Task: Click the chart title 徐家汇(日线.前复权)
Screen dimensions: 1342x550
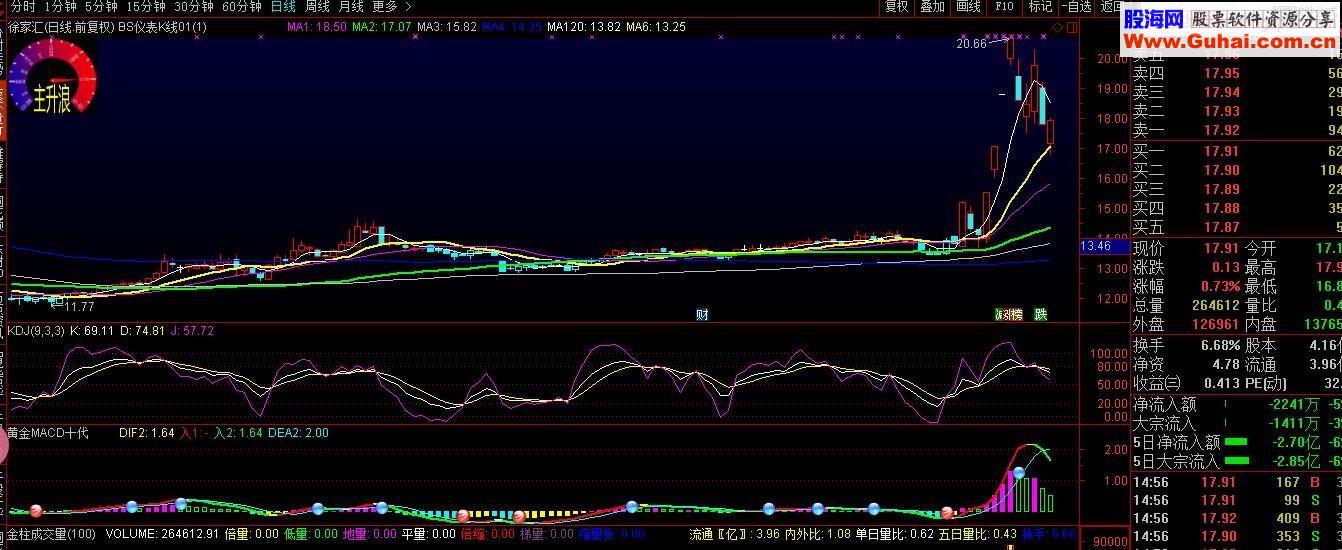Action: tap(60, 27)
